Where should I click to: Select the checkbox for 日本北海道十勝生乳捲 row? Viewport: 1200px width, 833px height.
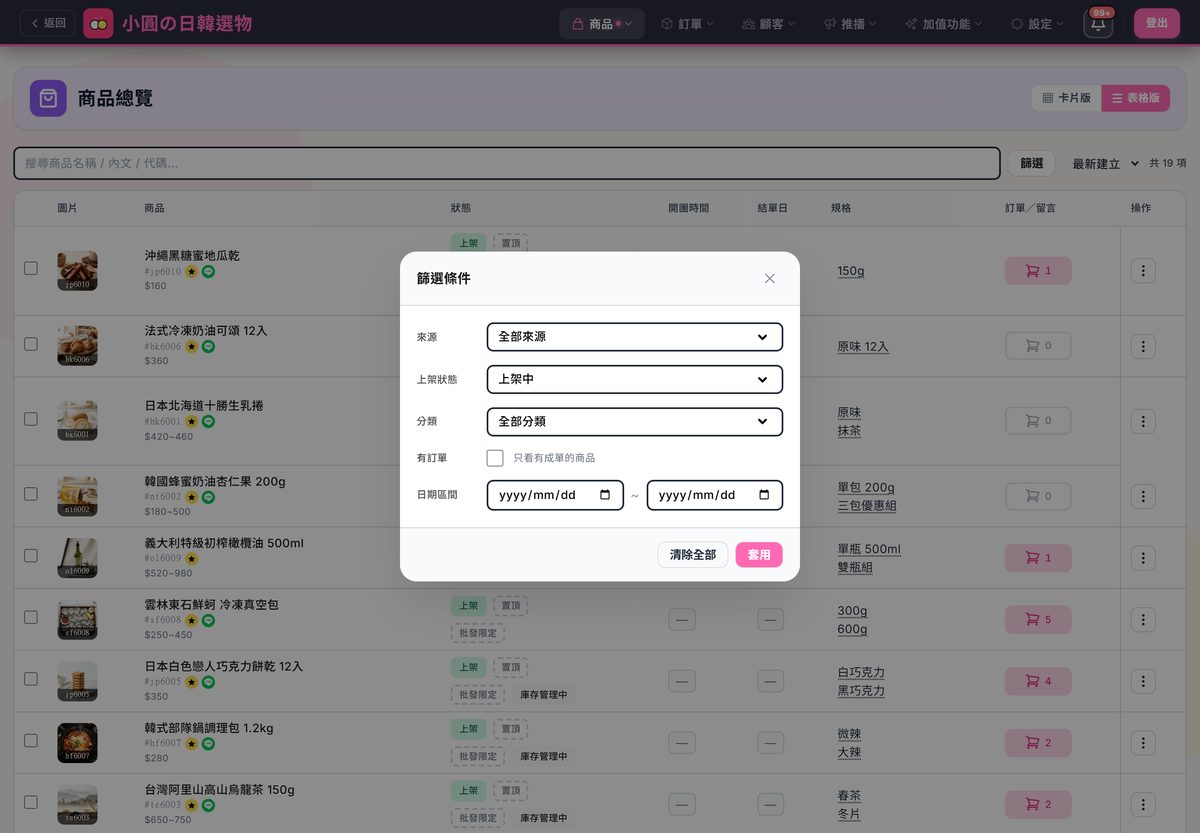pyautogui.click(x=31, y=419)
